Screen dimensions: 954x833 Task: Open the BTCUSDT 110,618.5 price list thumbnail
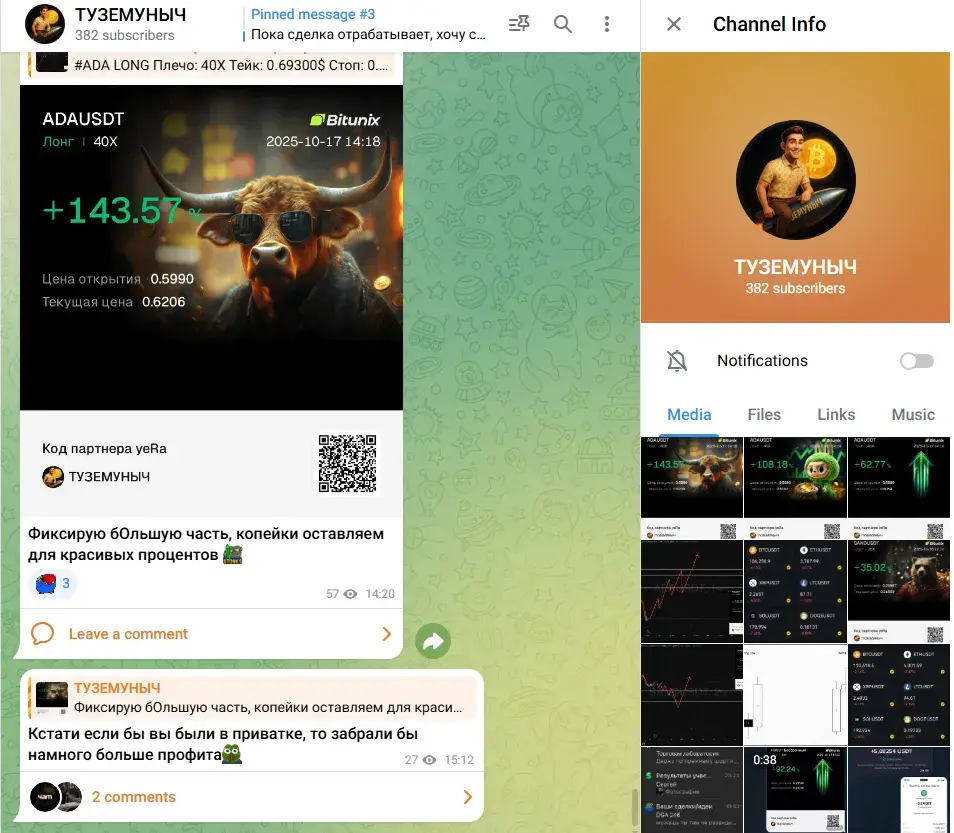tap(899, 695)
